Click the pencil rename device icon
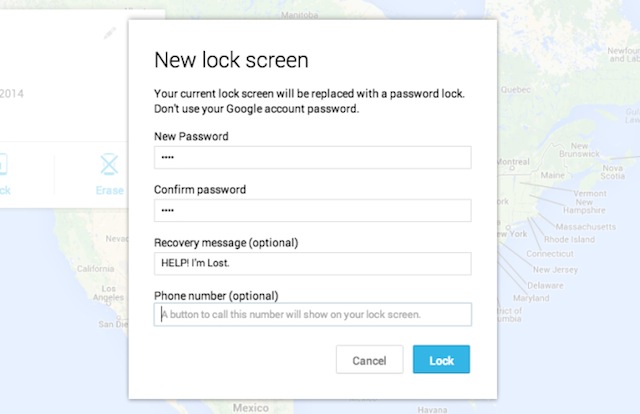 109,33
